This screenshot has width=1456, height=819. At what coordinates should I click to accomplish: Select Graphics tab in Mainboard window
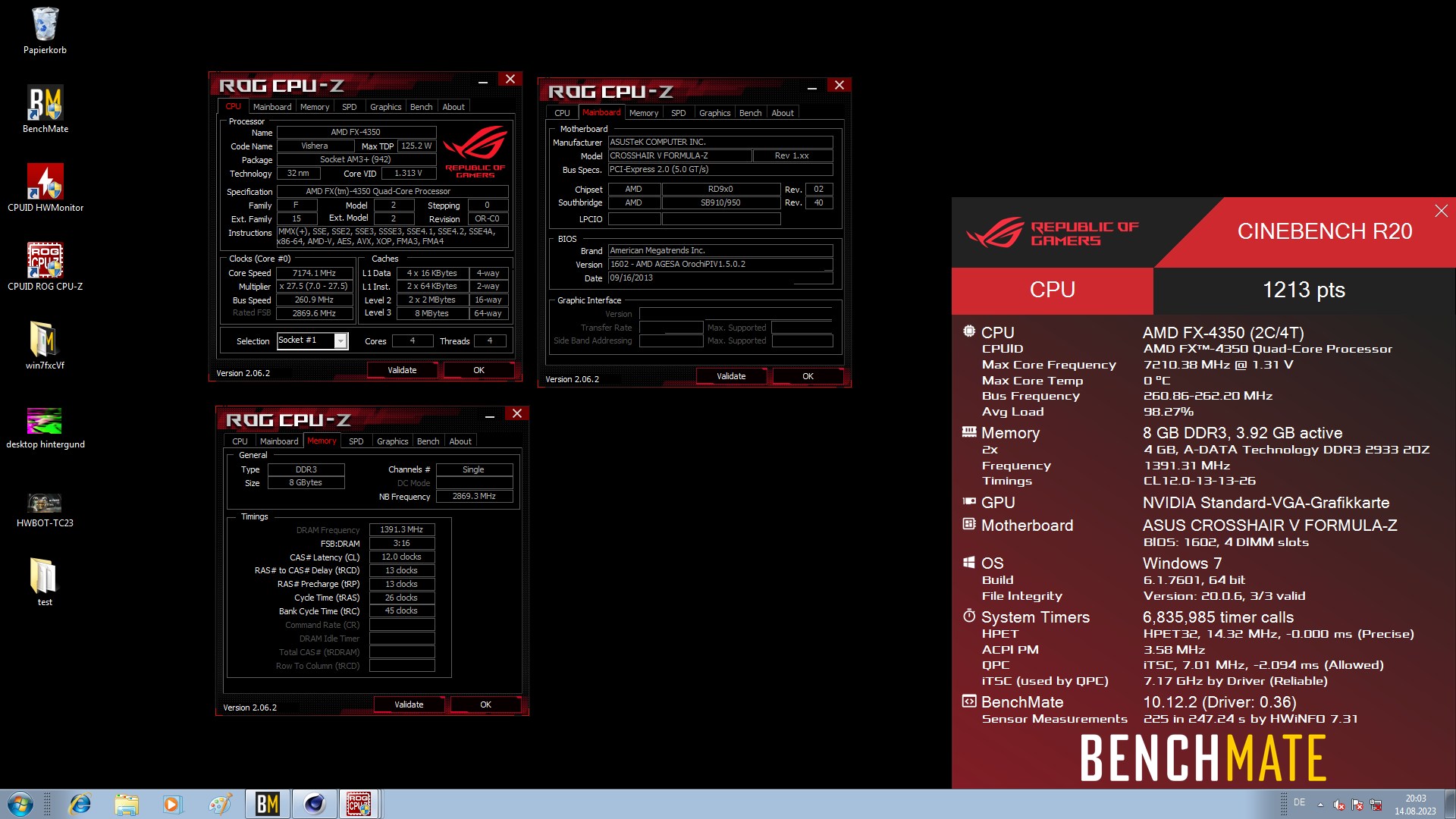[714, 113]
